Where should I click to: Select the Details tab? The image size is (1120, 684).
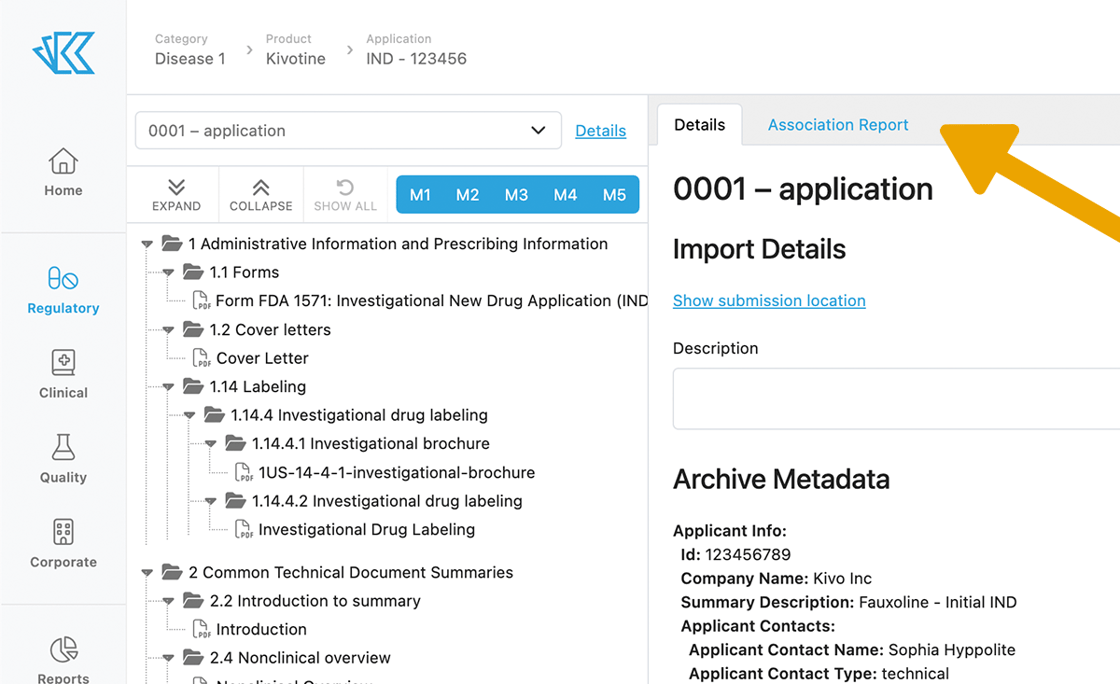click(x=699, y=125)
